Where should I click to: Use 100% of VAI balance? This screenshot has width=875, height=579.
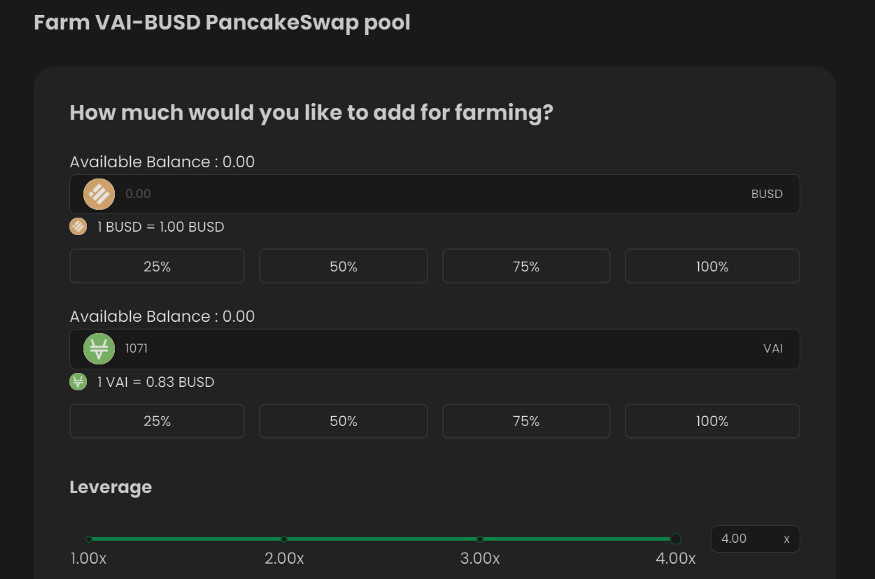coord(712,421)
